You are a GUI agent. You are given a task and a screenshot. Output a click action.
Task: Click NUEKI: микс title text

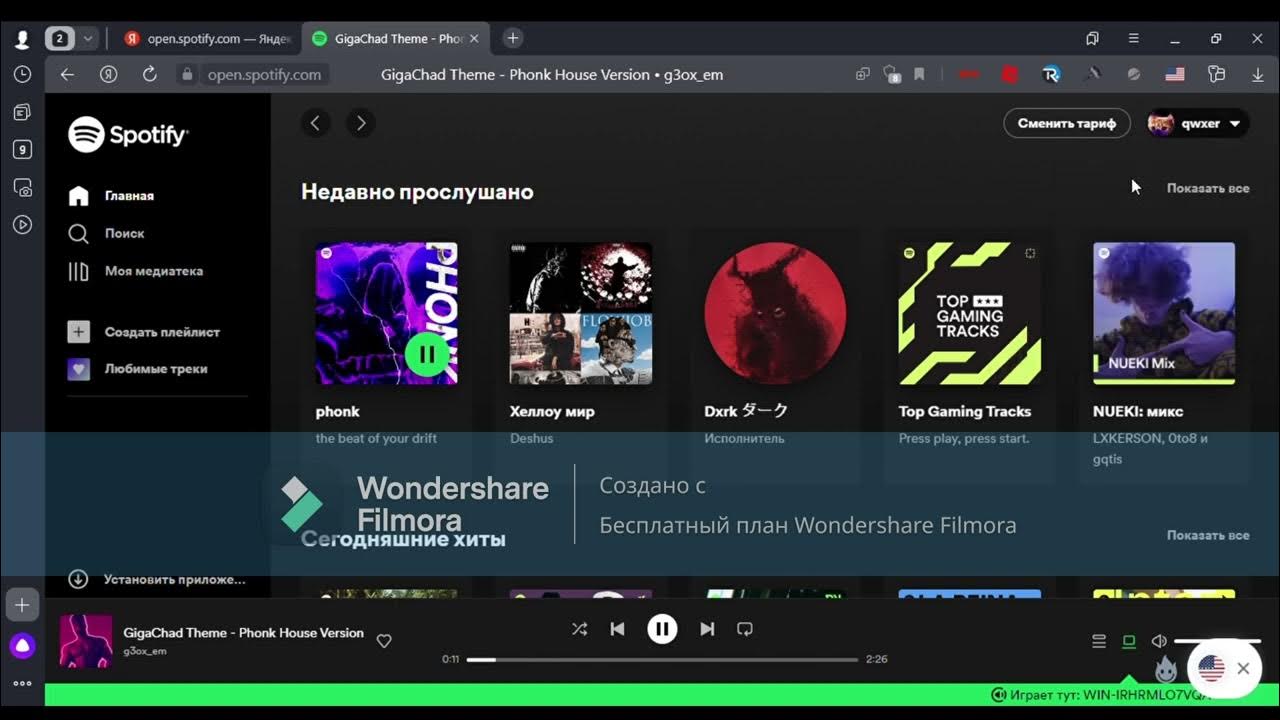coord(1139,411)
